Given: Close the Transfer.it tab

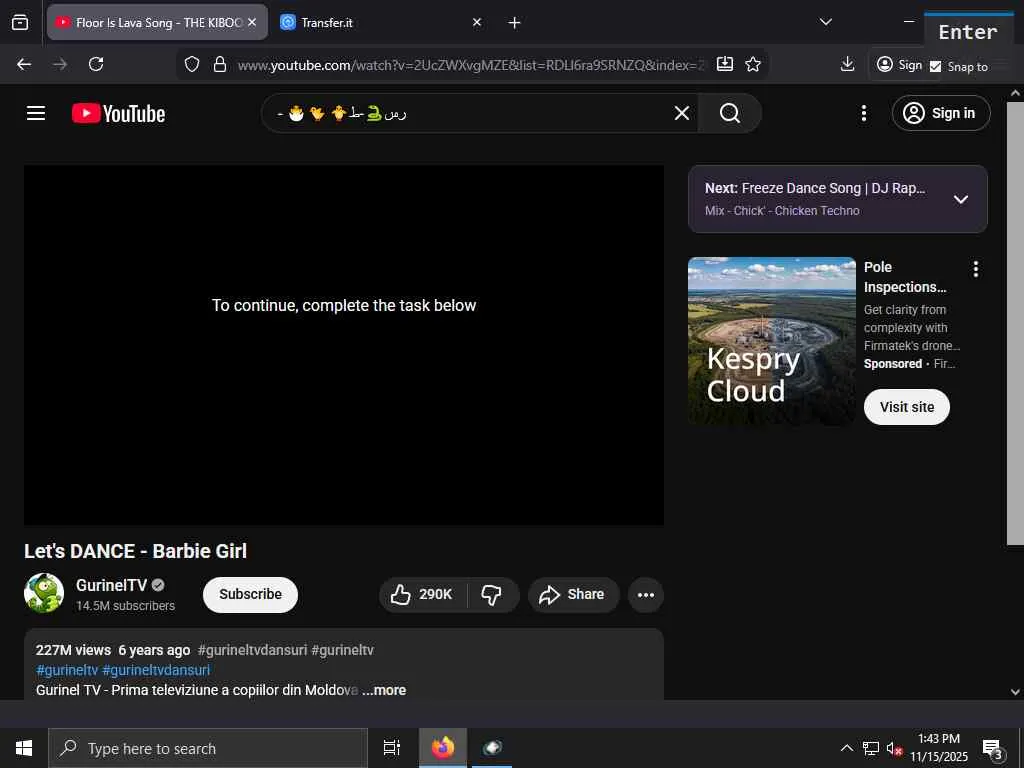Looking at the screenshot, I should [x=477, y=22].
